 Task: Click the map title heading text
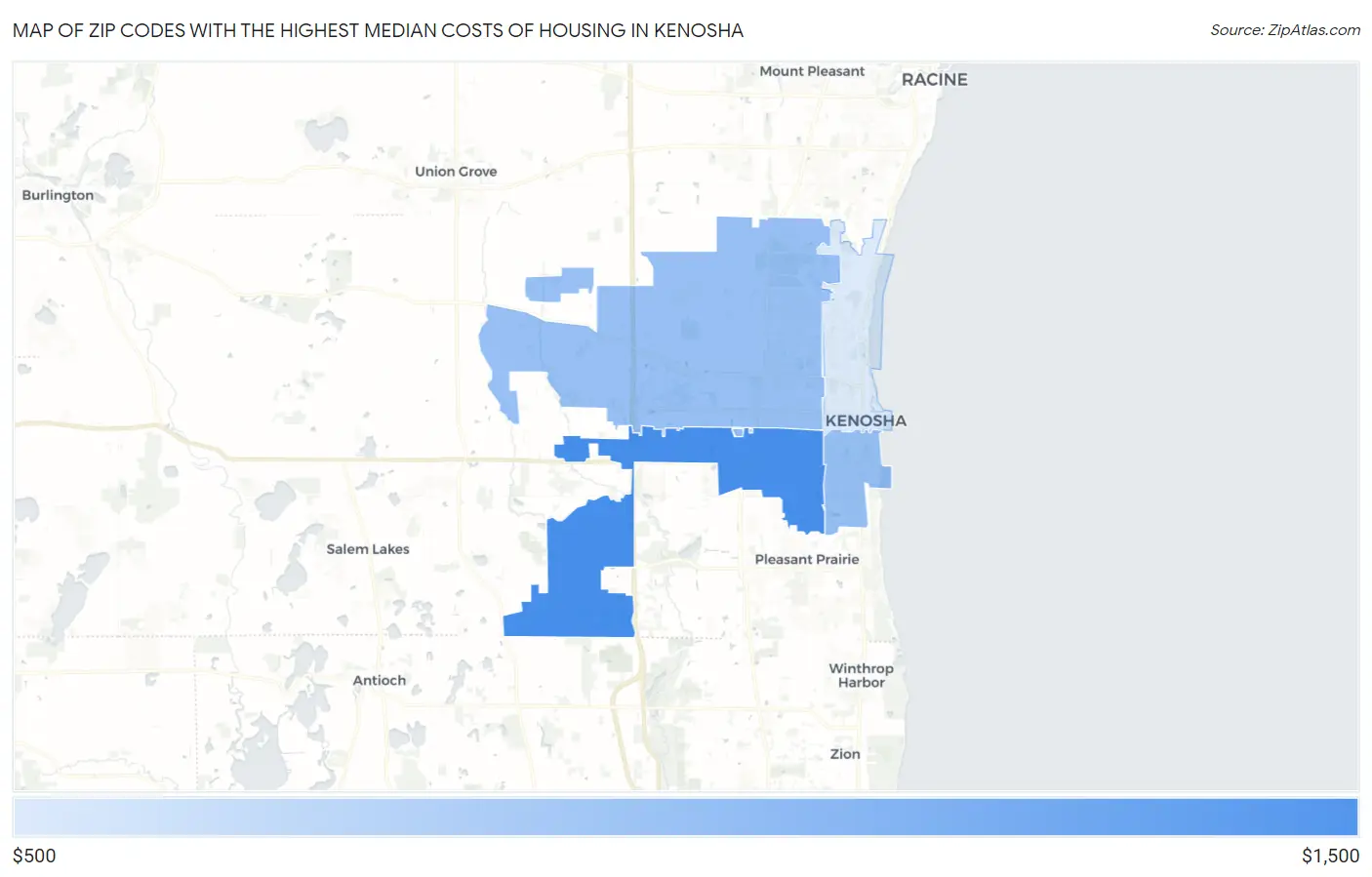[x=379, y=30]
